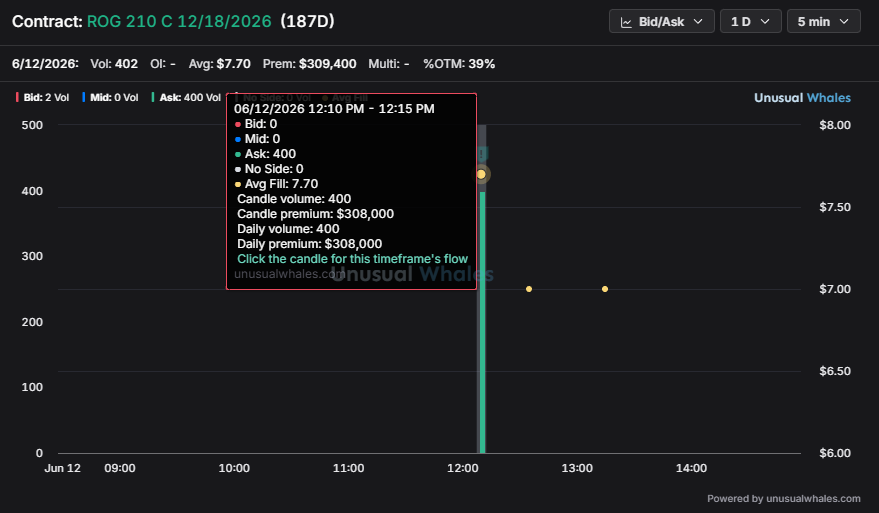Click the tooltip 'Daily volume: 400' line
The width and height of the screenshot is (879, 513).
tap(288, 229)
